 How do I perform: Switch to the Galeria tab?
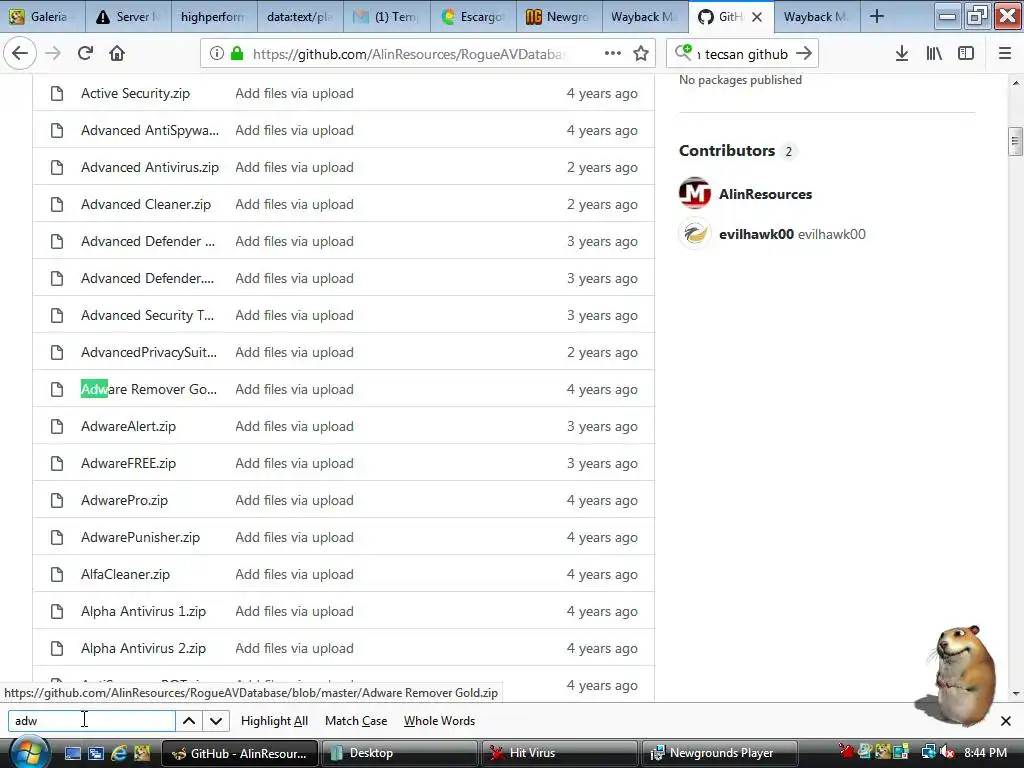tap(42, 16)
